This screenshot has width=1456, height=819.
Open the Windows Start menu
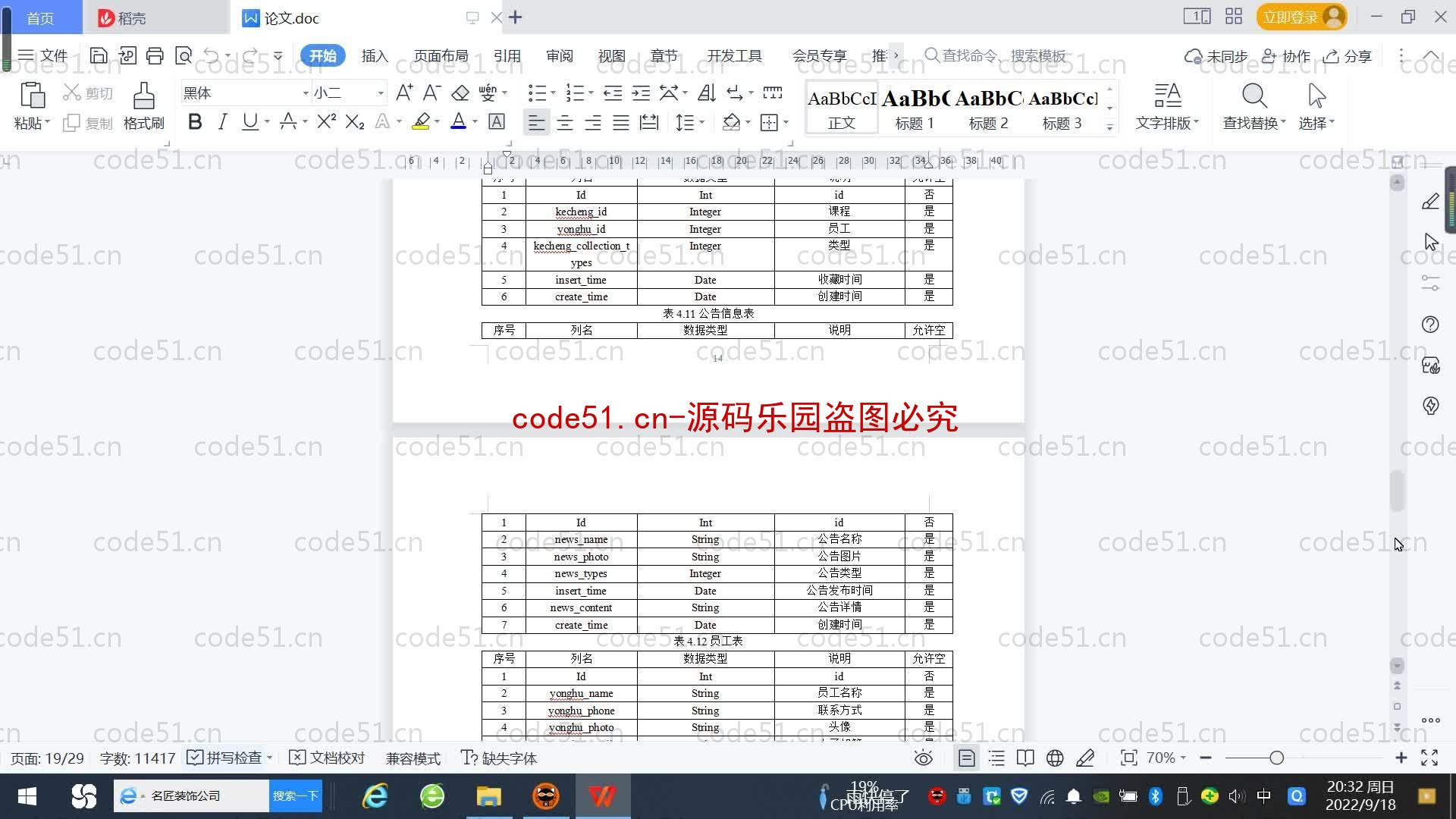27,795
